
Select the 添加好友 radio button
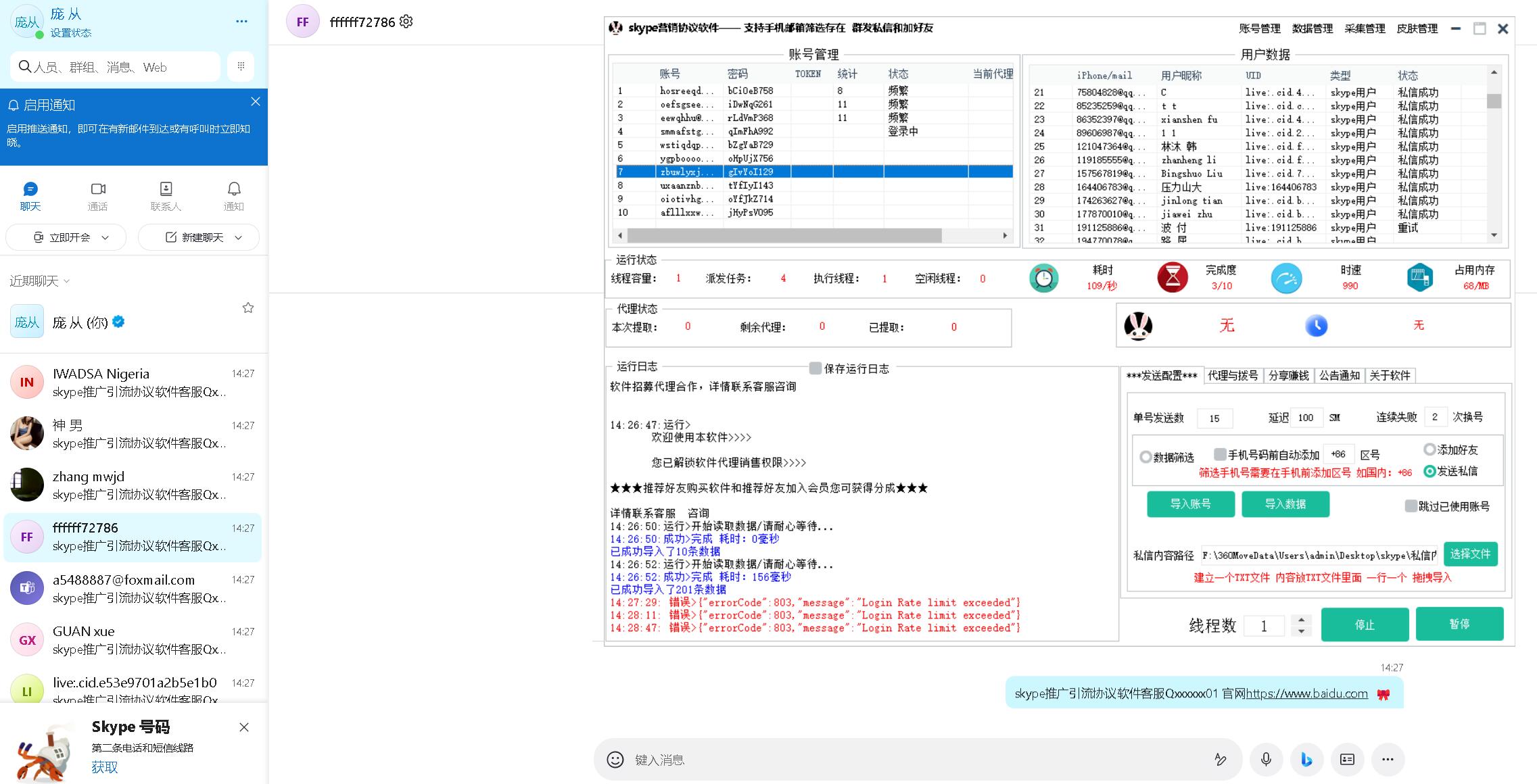pyautogui.click(x=1429, y=449)
